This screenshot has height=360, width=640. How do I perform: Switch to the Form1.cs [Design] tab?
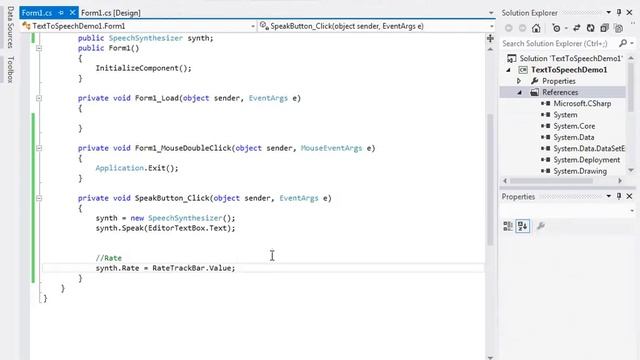click(x=111, y=13)
